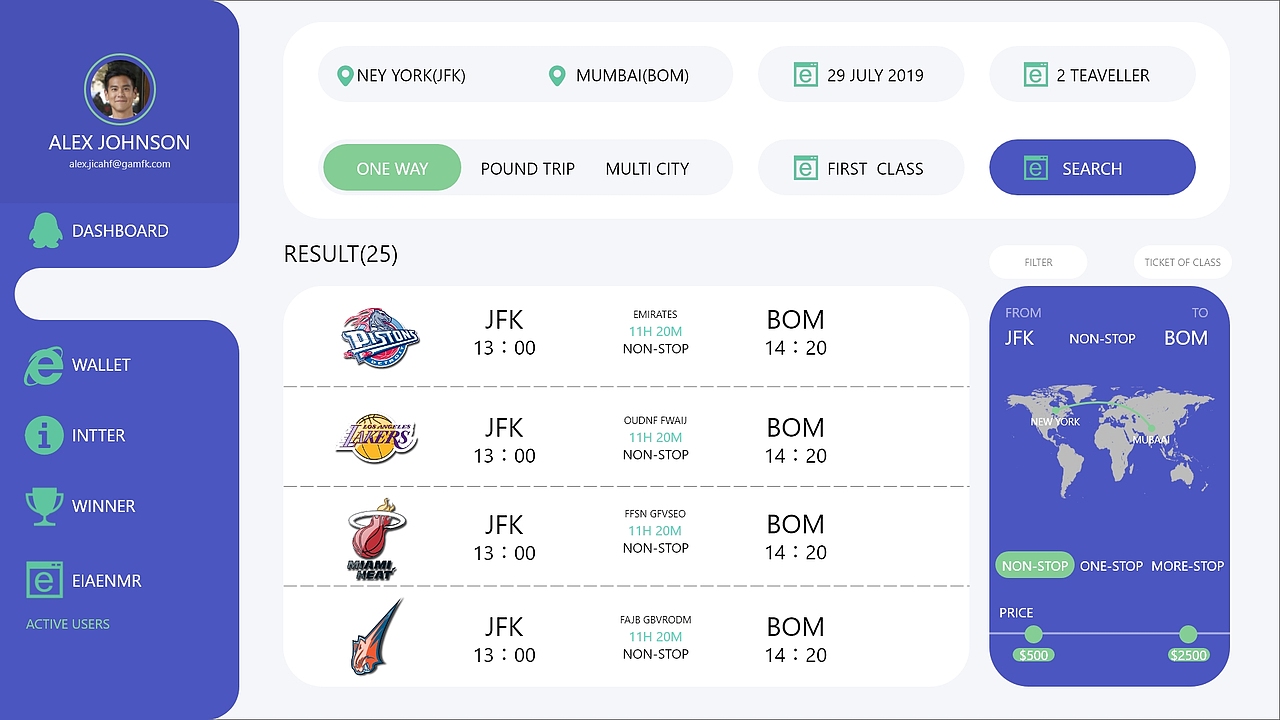Switch to the FILTER tab
Image resolution: width=1280 pixels, height=720 pixels.
(1038, 262)
